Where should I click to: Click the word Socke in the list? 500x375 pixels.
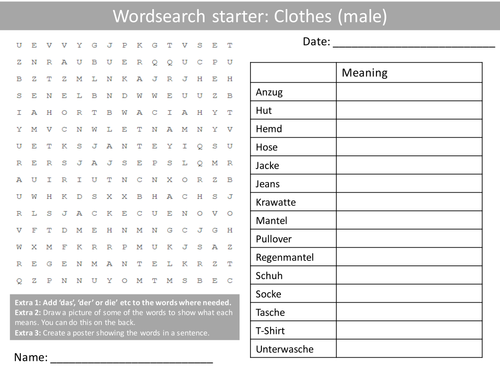click(x=268, y=294)
